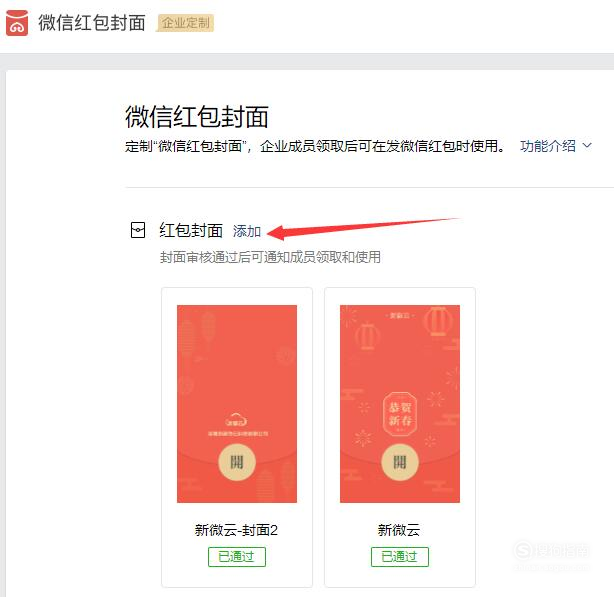
Task: Click the cloud logo on 新微云-封面2 cover
Action: pyautogui.click(x=237, y=420)
